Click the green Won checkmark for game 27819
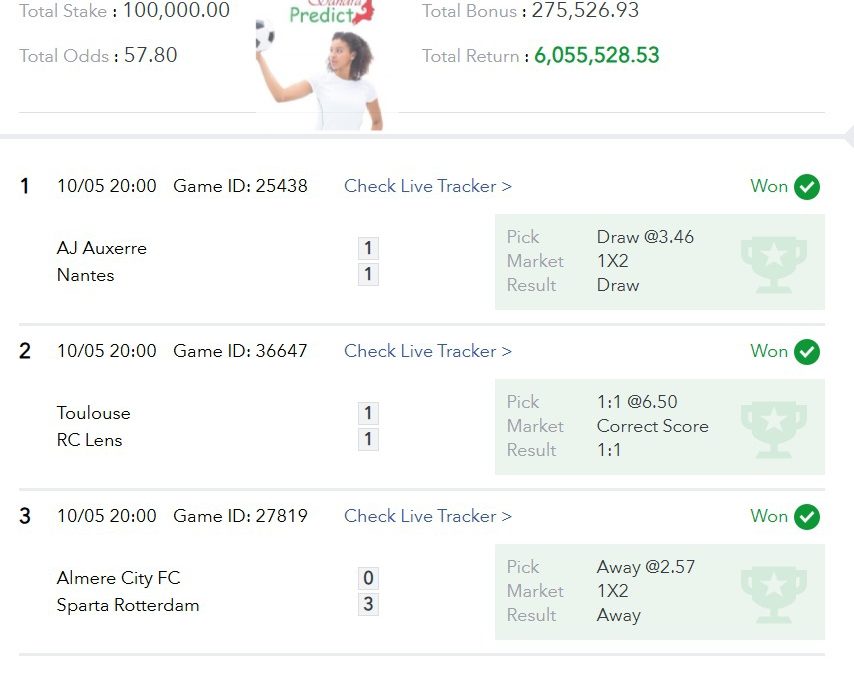The width and height of the screenshot is (854, 675). (x=807, y=517)
